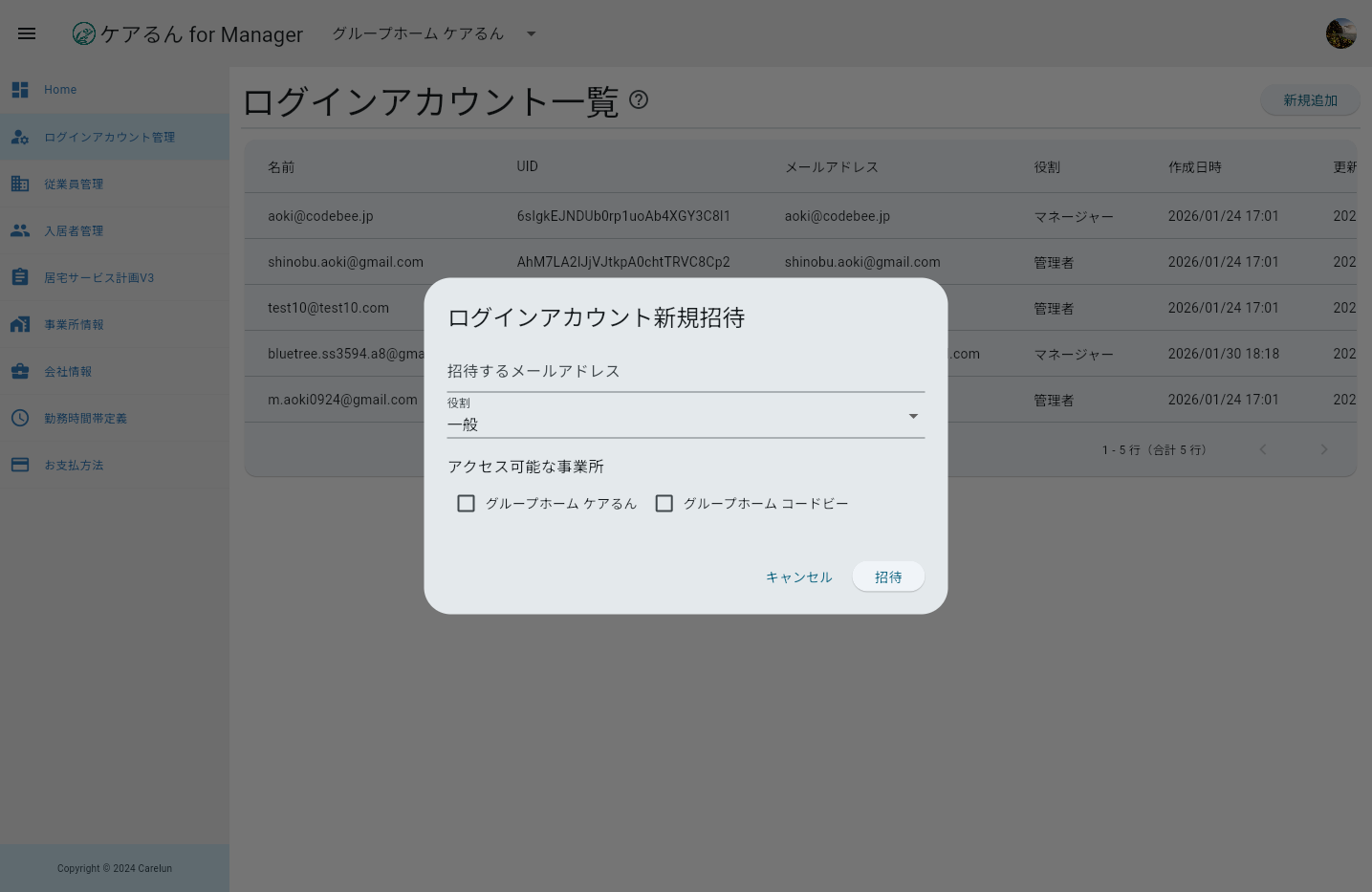Click the 招待するメールアドレス input field
This screenshot has width=1372, height=892.
coord(686,373)
